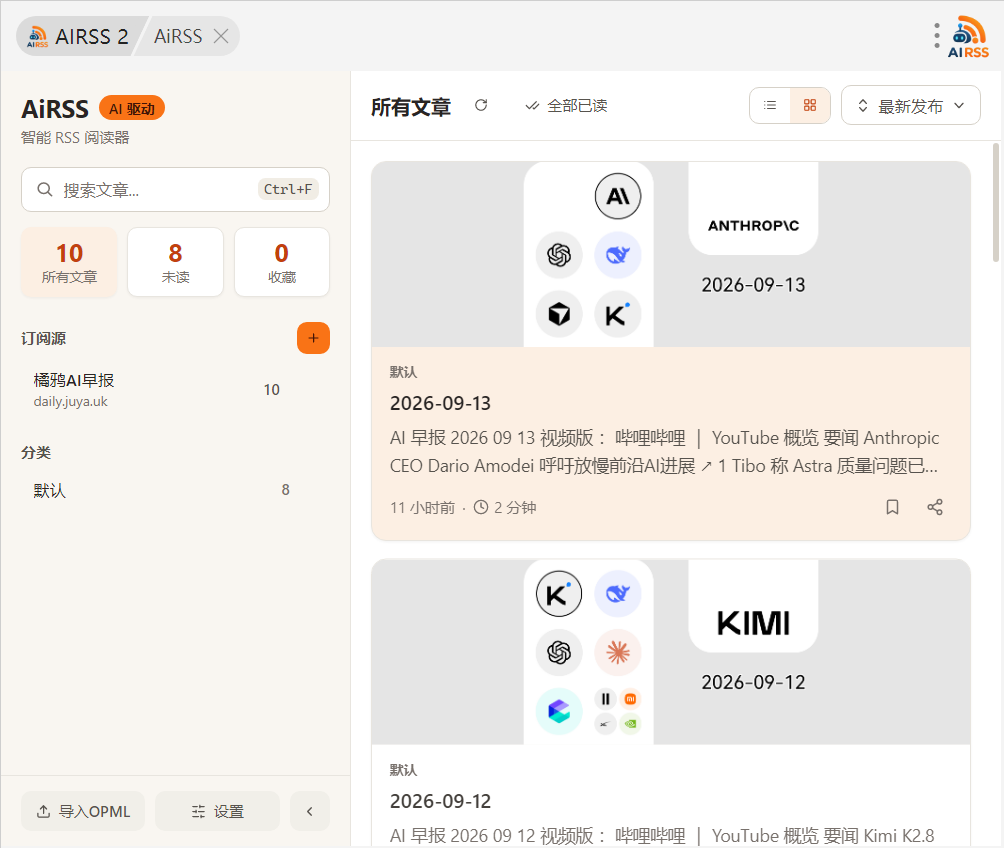1004x848 pixels.
Task: Collapse the sidebar with the chevron button
Action: pyautogui.click(x=310, y=811)
